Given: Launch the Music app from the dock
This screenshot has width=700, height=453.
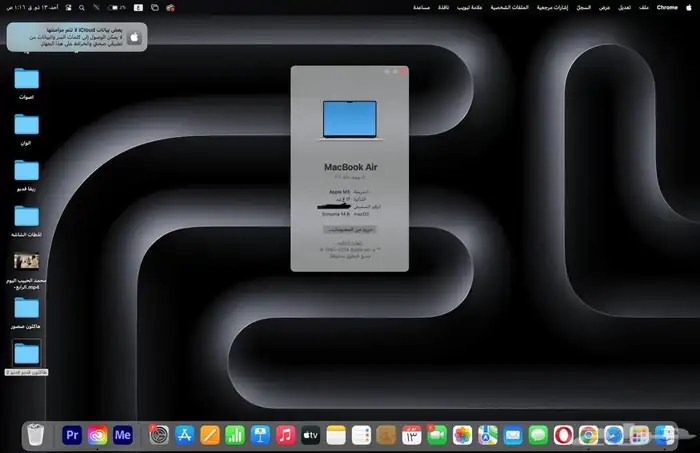Looking at the screenshot, I should point(285,435).
